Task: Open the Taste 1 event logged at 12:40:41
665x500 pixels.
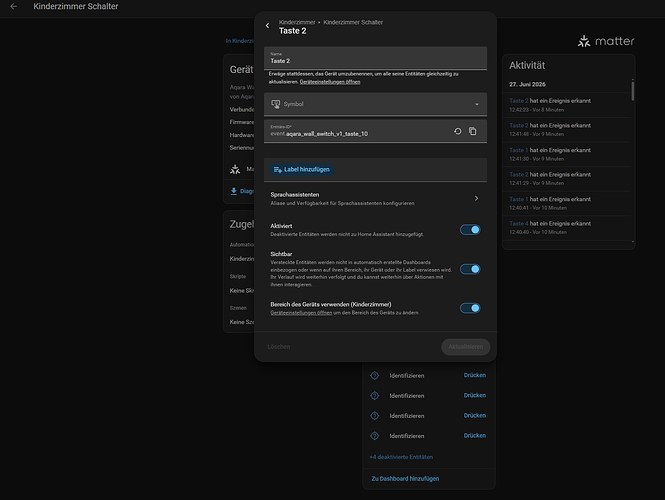Action: click(566, 203)
